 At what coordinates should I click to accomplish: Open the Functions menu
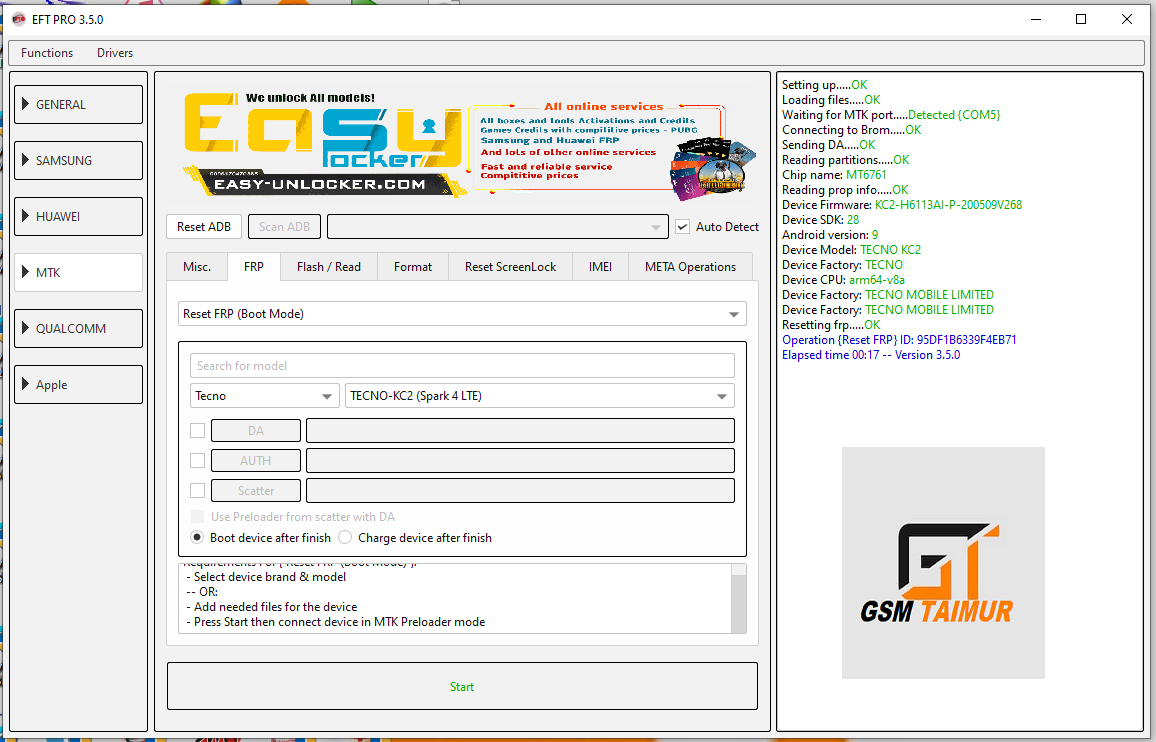[x=47, y=53]
